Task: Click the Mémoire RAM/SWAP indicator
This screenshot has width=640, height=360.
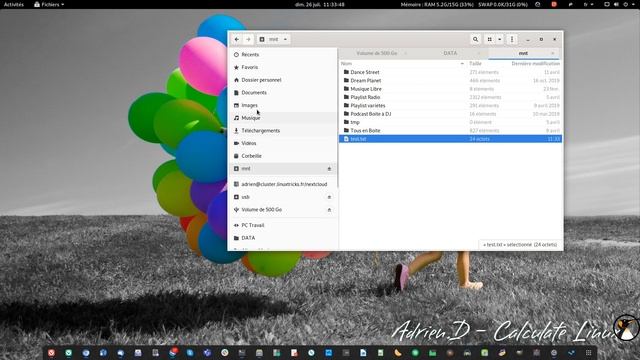Action: [464, 4]
